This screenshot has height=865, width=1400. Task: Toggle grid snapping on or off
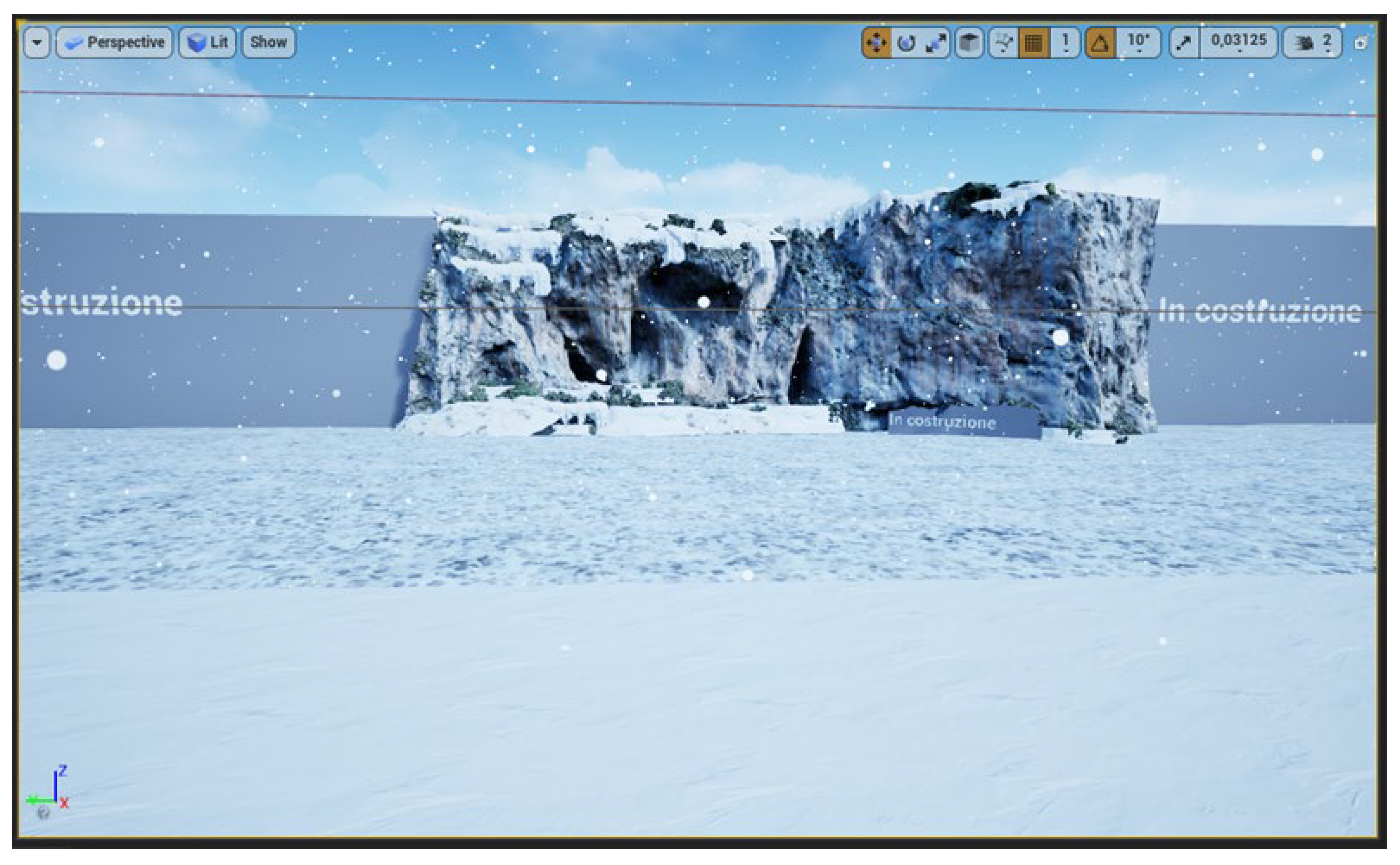(1034, 43)
